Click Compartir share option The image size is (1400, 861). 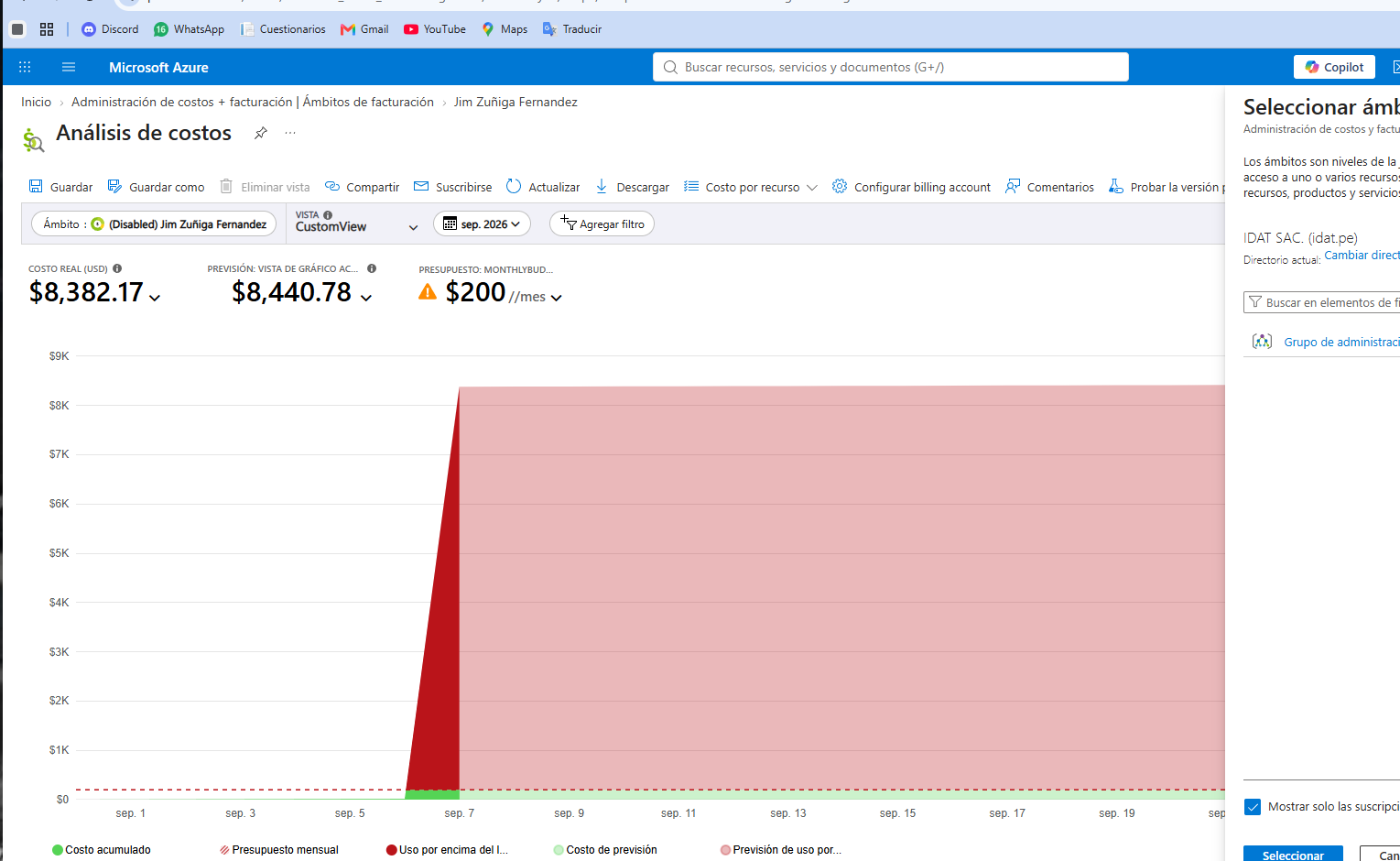click(362, 187)
